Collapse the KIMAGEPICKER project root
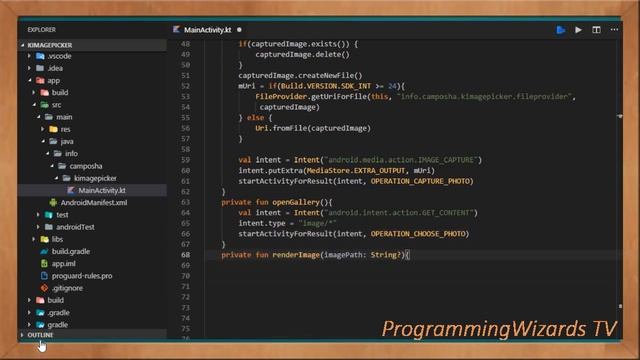Viewport: 640px width, 360px height. click(x=22, y=45)
